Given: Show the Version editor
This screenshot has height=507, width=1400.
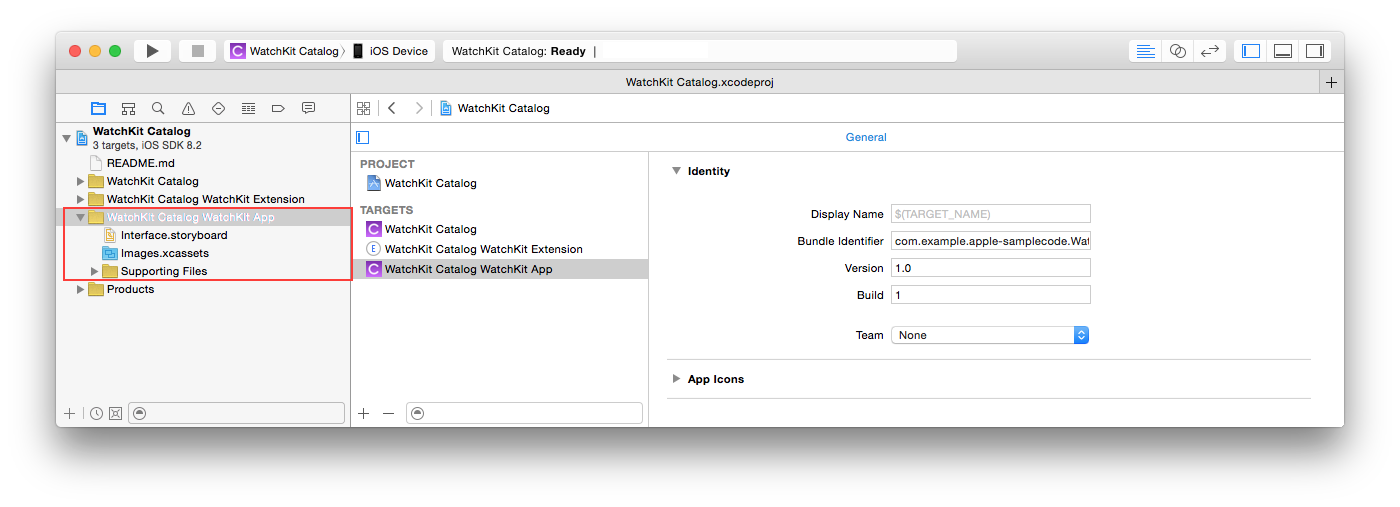Looking at the screenshot, I should 1210,51.
